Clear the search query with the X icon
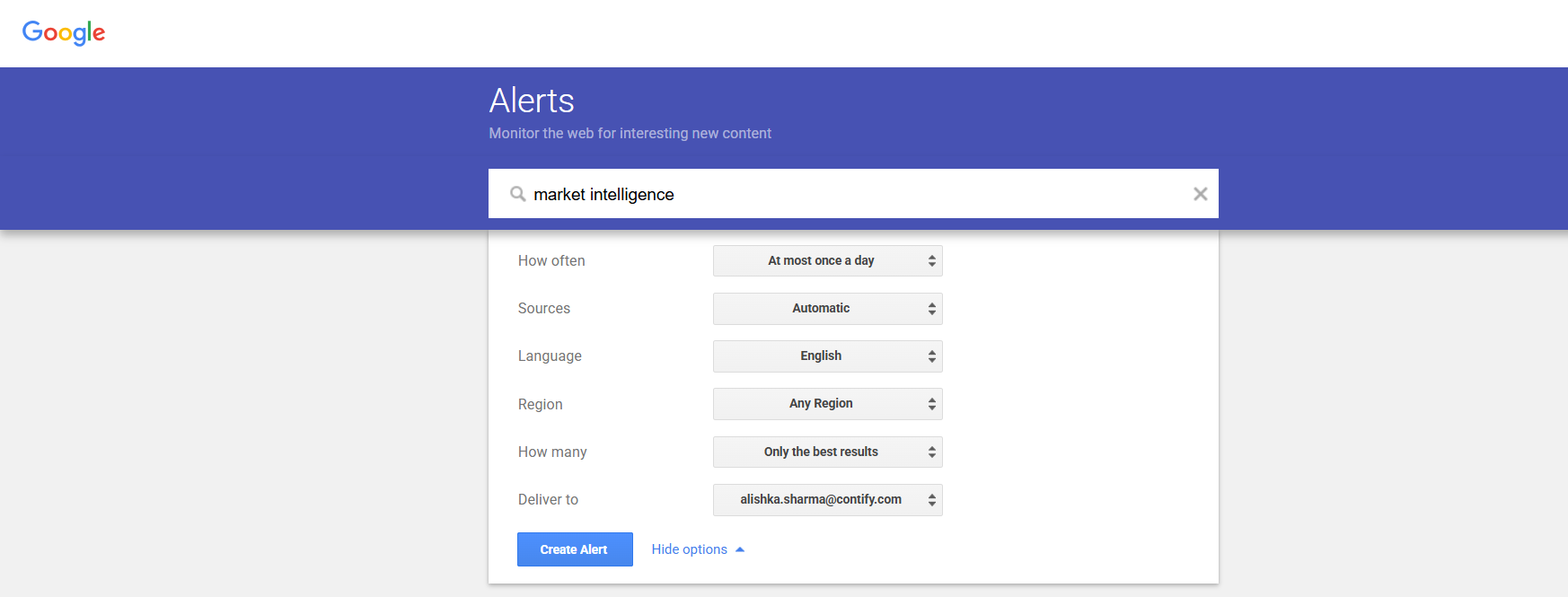This screenshot has width=1568, height=597. [1200, 194]
